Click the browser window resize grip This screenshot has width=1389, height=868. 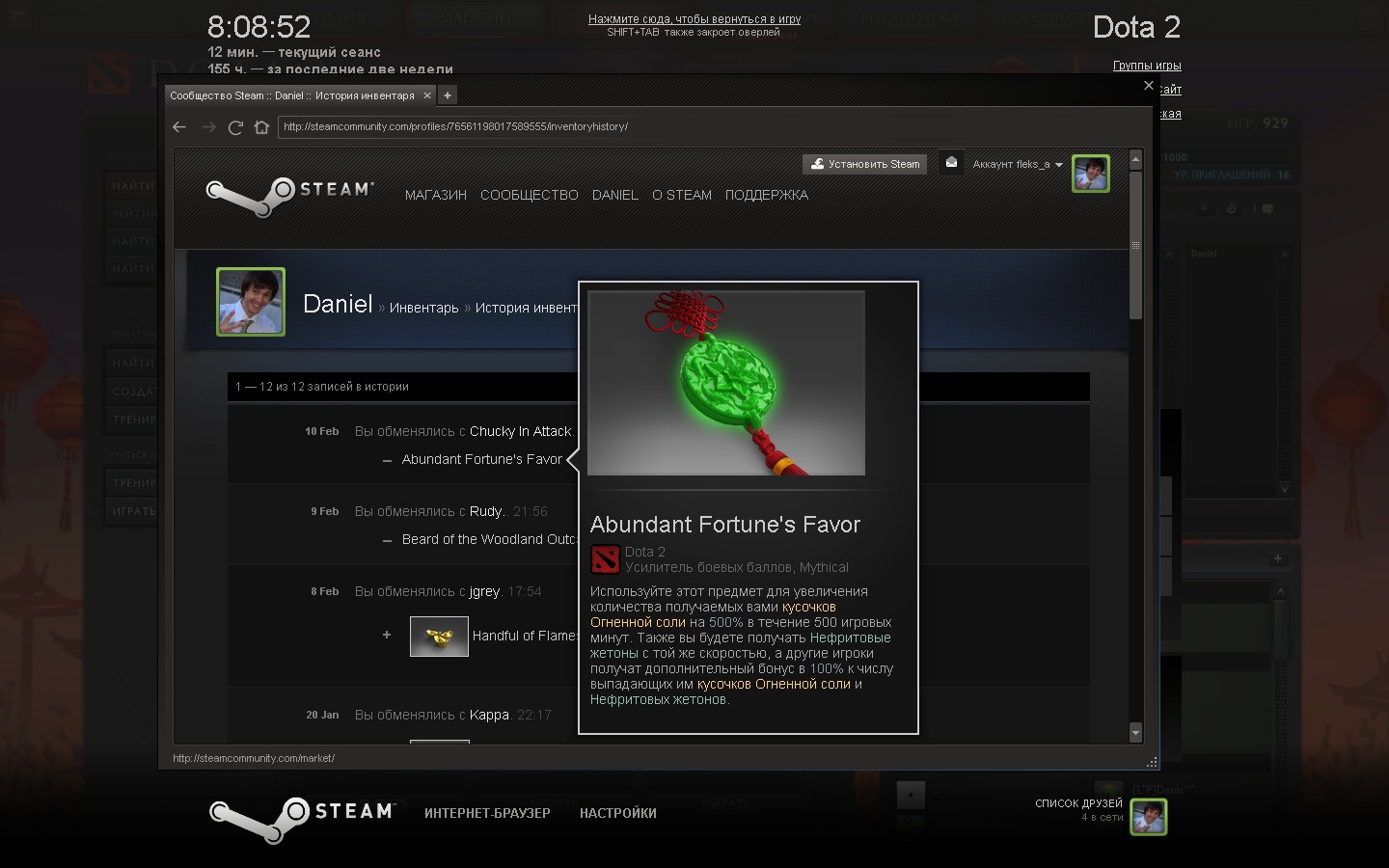(1152, 762)
